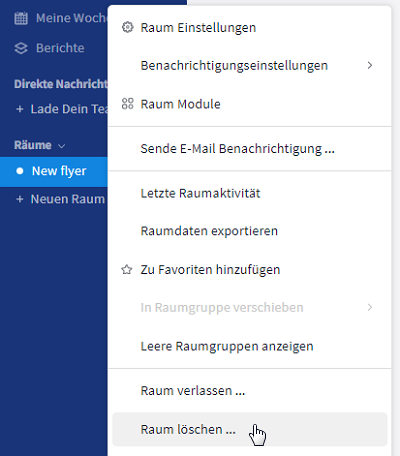Select Leere Raumgruppen anzeigen
The height and width of the screenshot is (456, 400).
pos(250,346)
